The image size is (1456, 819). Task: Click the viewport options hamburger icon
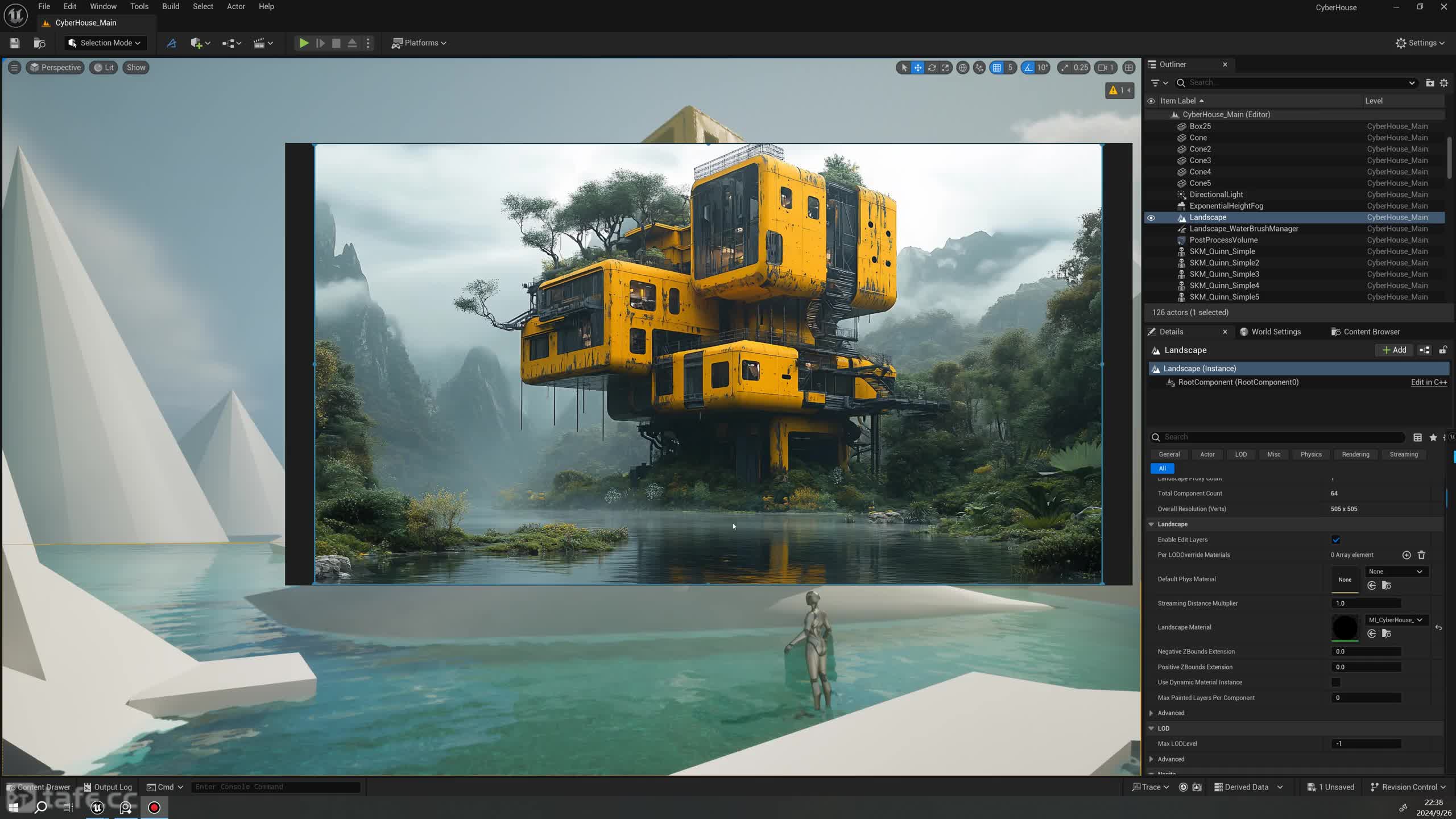[x=14, y=67]
